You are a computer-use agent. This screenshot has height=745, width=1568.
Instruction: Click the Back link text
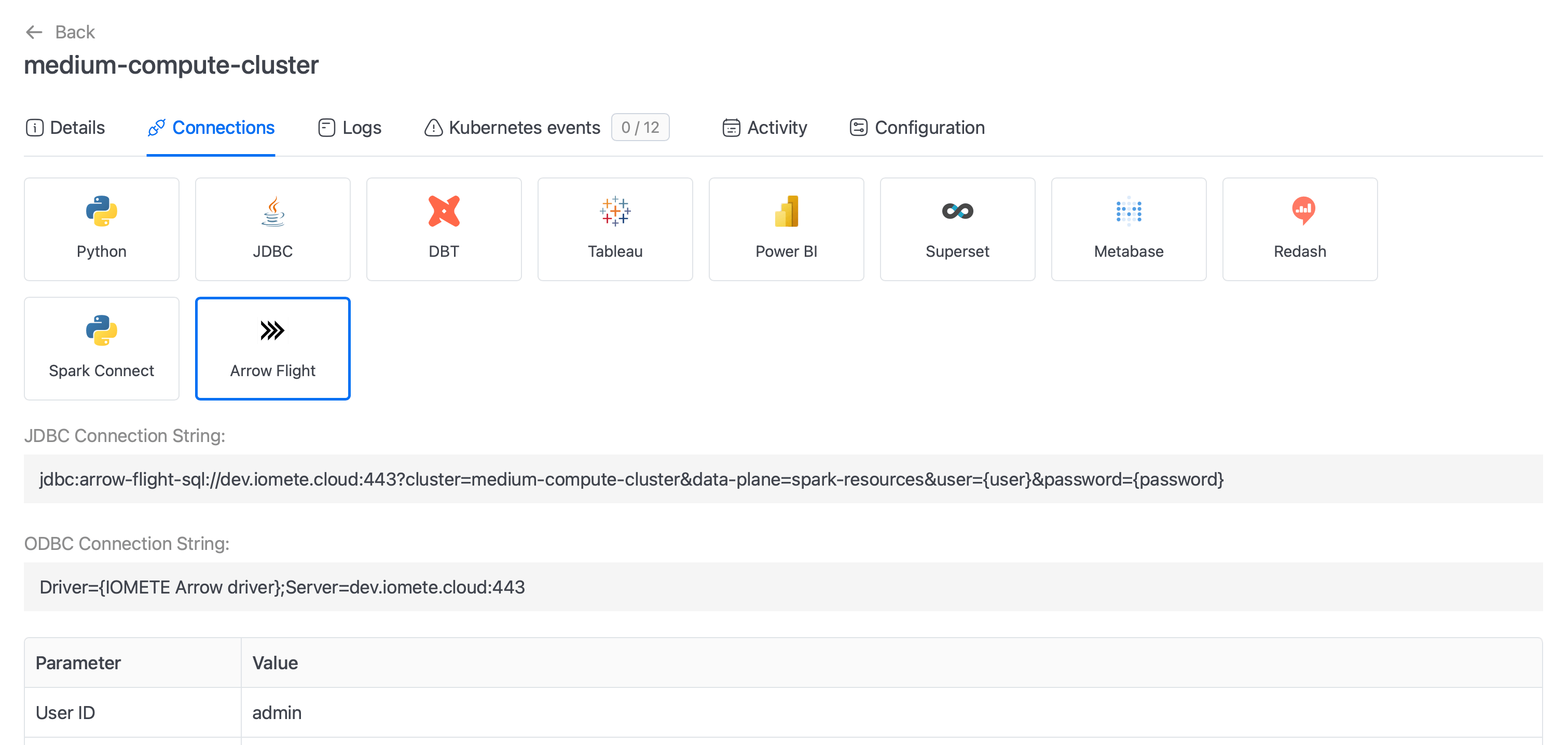(75, 32)
